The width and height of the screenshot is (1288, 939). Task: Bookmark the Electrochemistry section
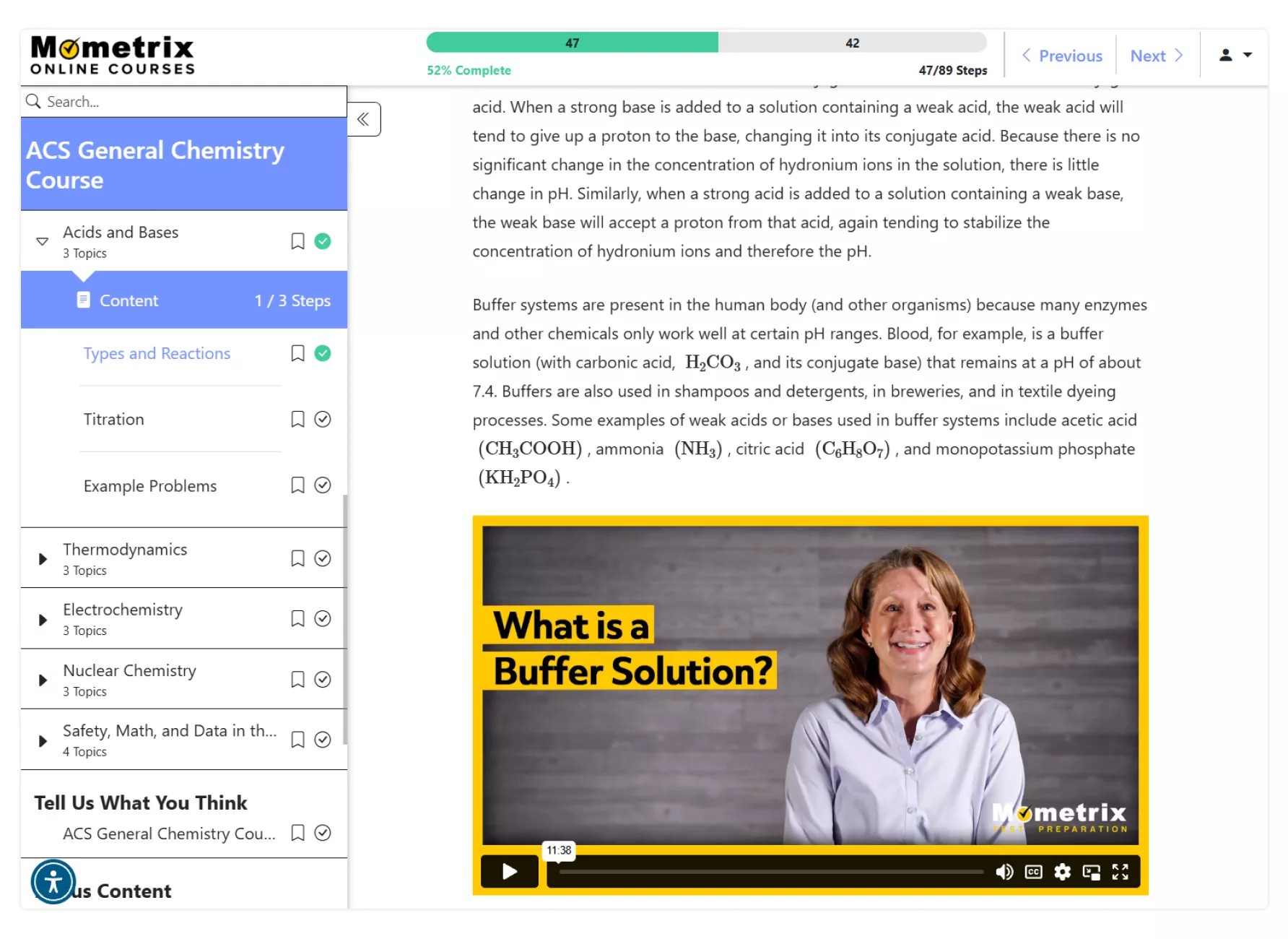pos(297,618)
